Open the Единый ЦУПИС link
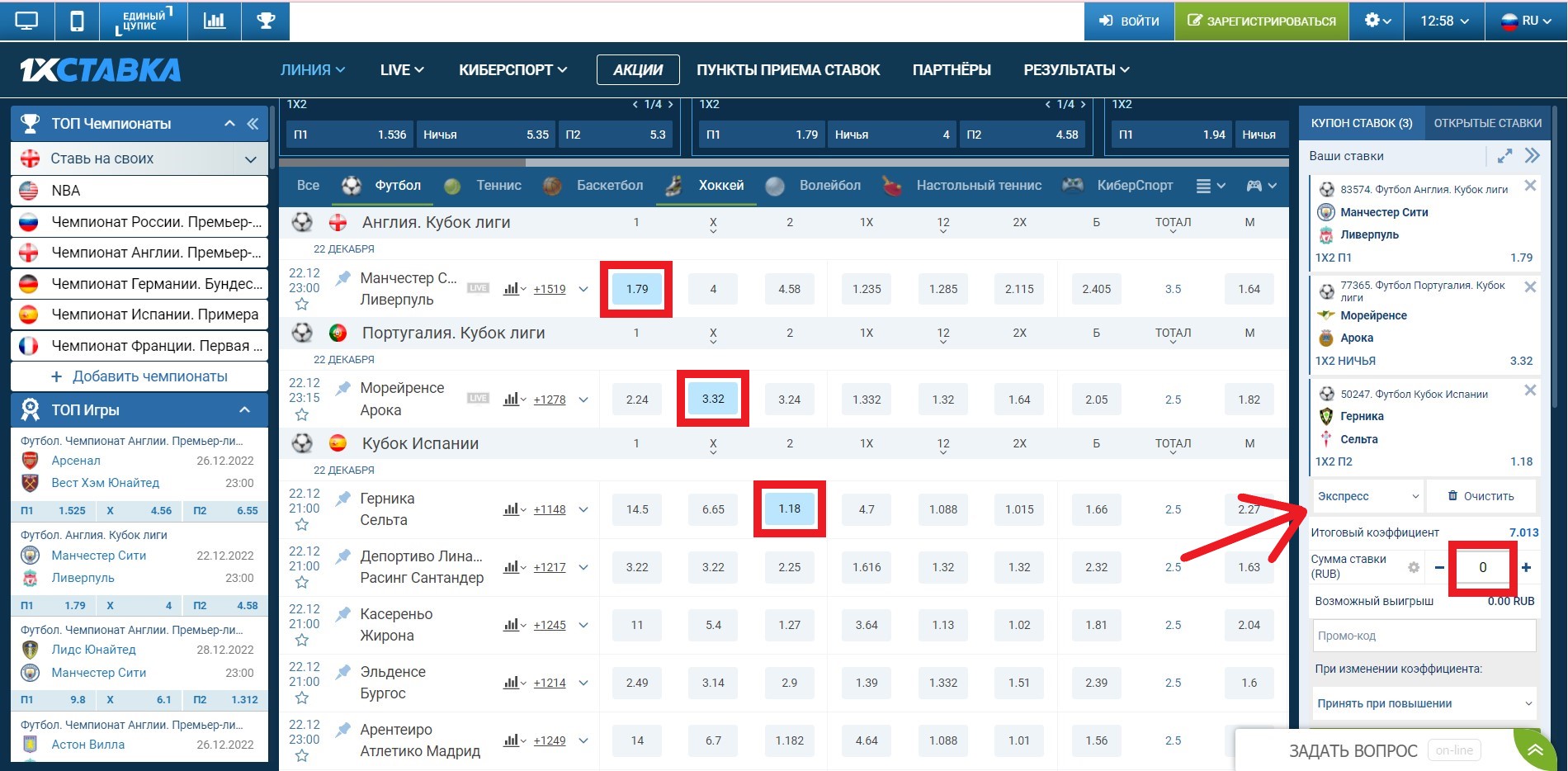The width and height of the screenshot is (1568, 771). coord(143,21)
